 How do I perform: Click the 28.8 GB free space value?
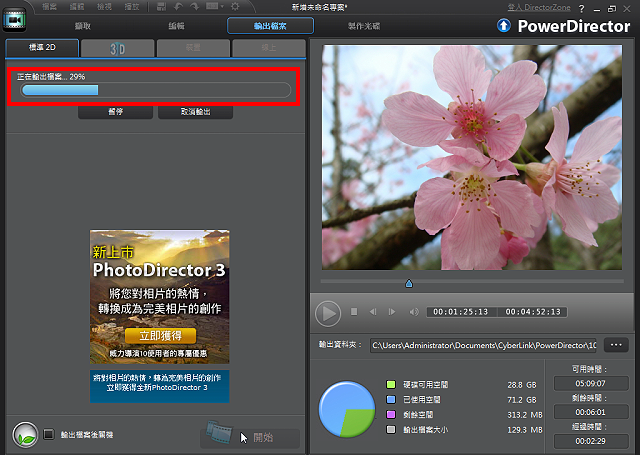(x=522, y=385)
